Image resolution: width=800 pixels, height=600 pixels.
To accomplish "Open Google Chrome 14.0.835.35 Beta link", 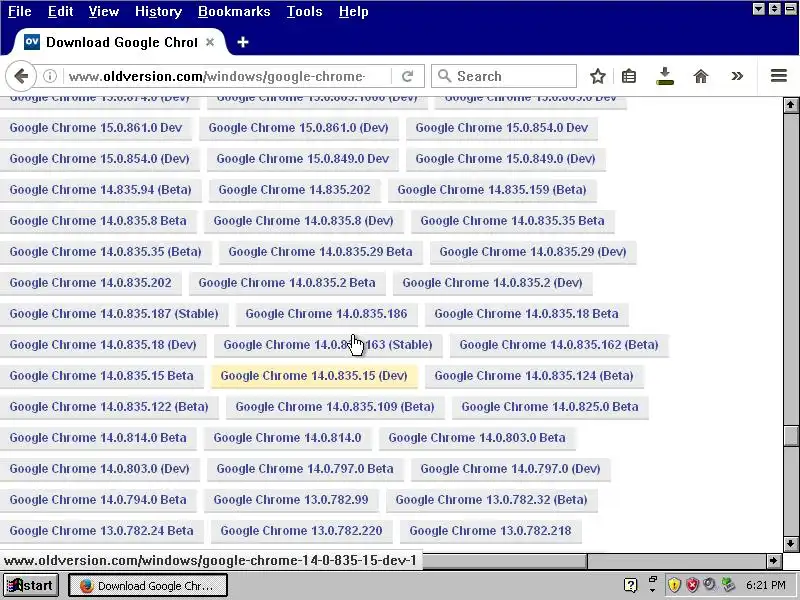I will (x=512, y=221).
